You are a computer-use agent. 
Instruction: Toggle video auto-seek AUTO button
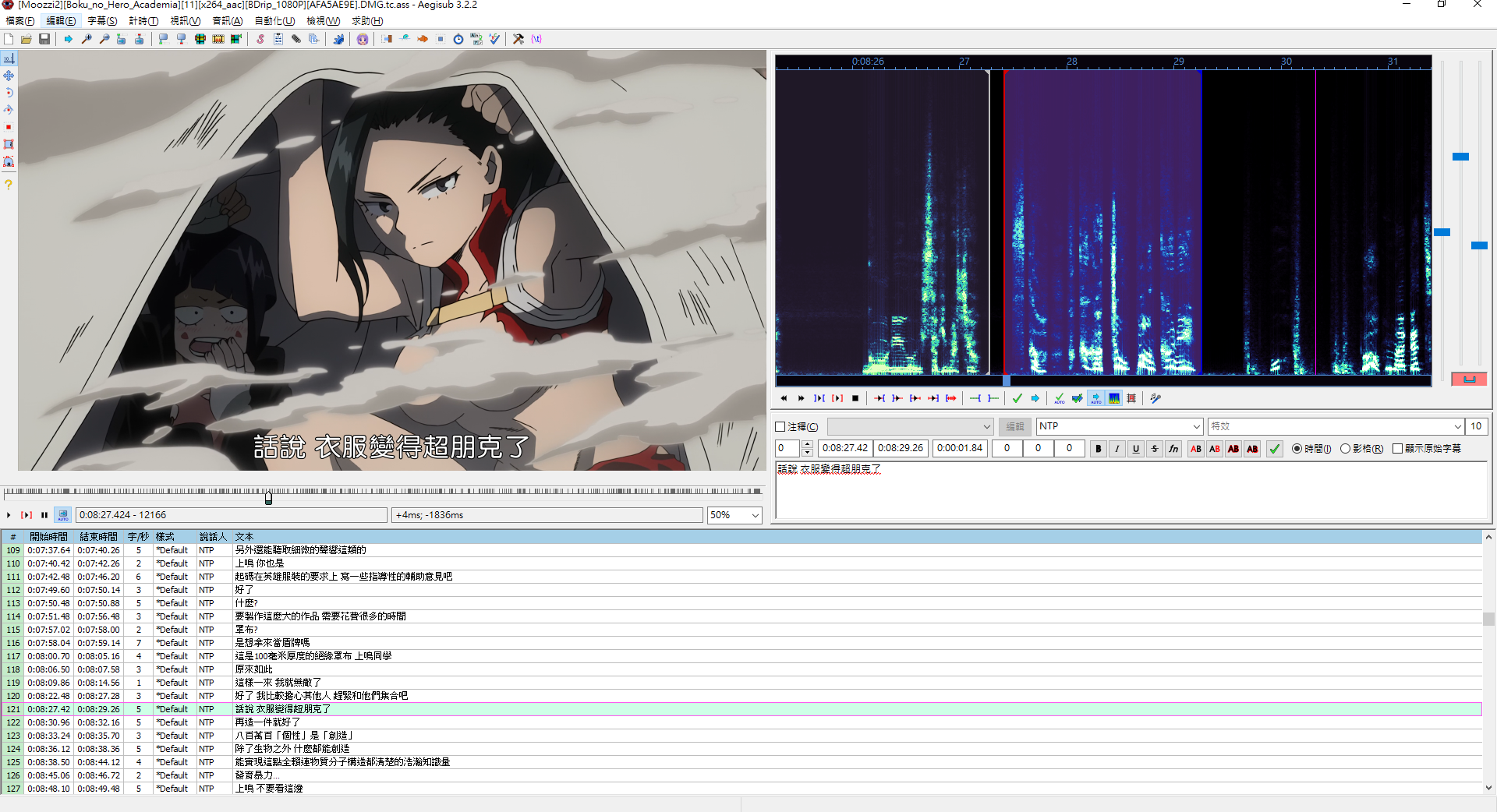pyautogui.click(x=63, y=515)
